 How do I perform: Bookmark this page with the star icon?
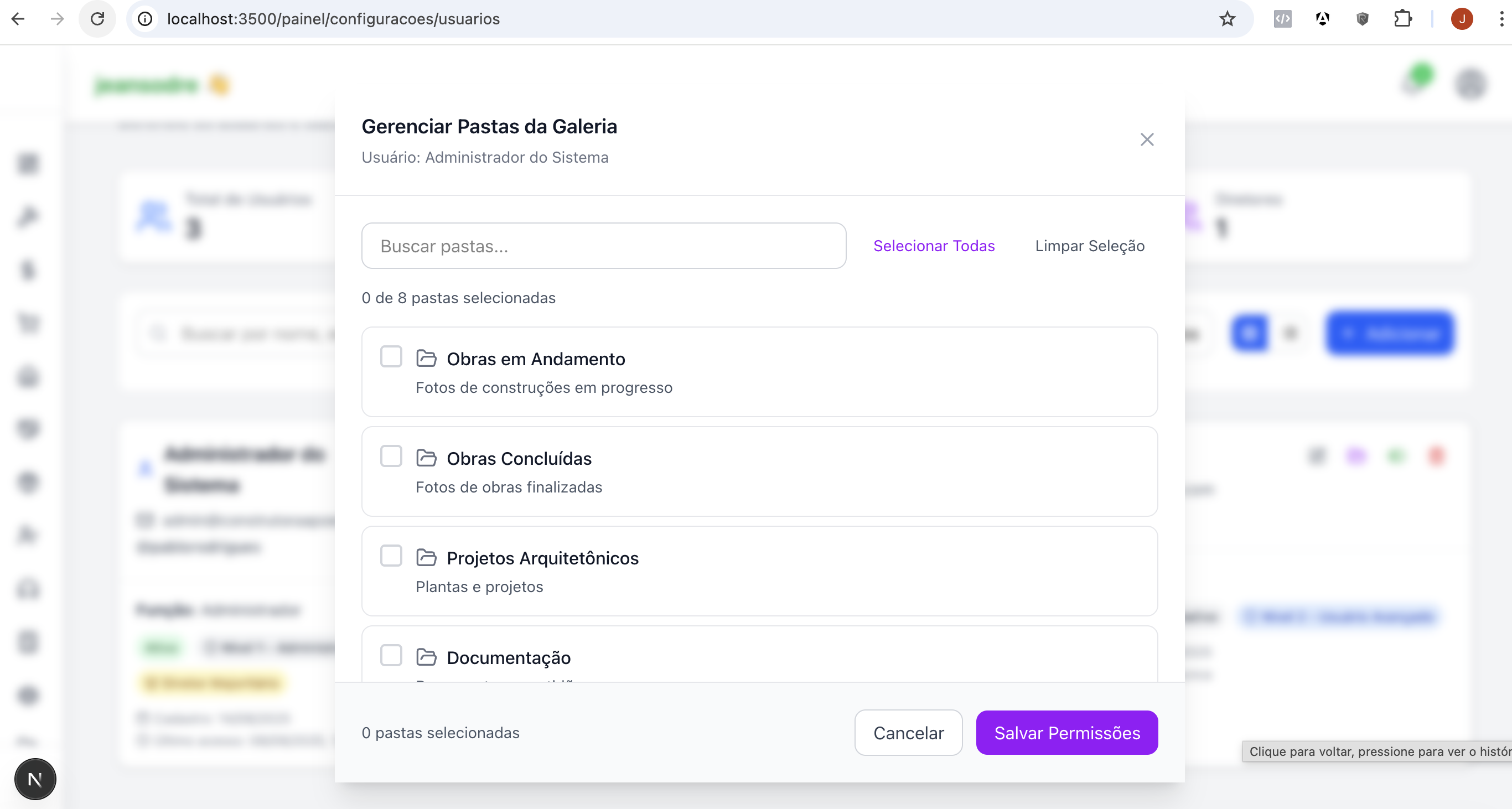point(1227,19)
